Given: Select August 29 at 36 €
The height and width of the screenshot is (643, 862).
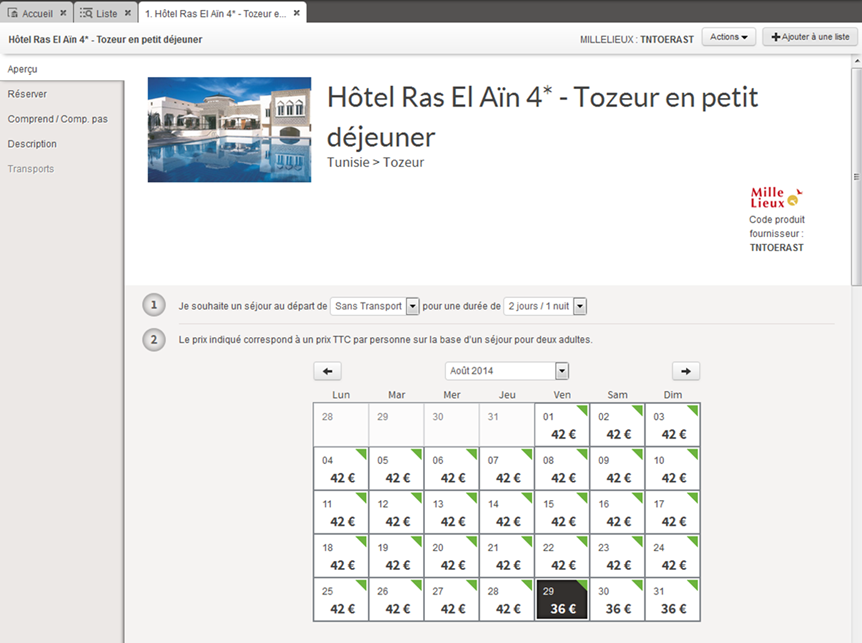Looking at the screenshot, I should (x=562, y=600).
